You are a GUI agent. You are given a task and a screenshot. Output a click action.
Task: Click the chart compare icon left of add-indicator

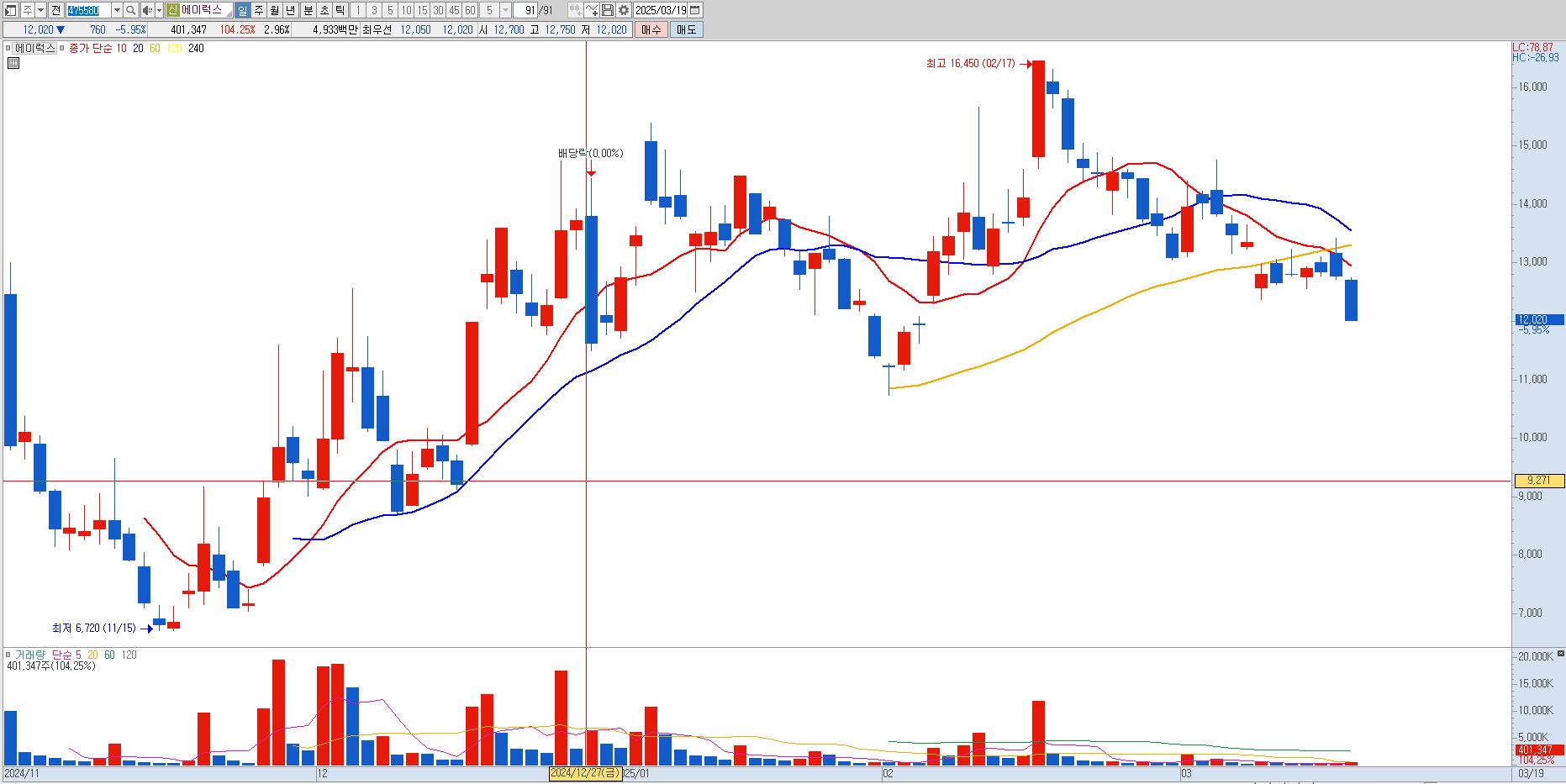pos(575,10)
